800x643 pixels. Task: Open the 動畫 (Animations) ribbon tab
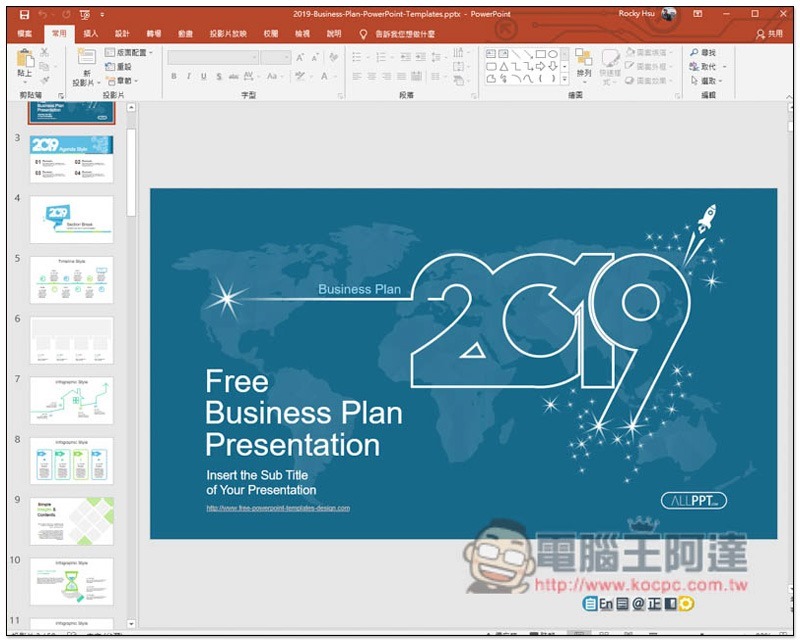185,34
